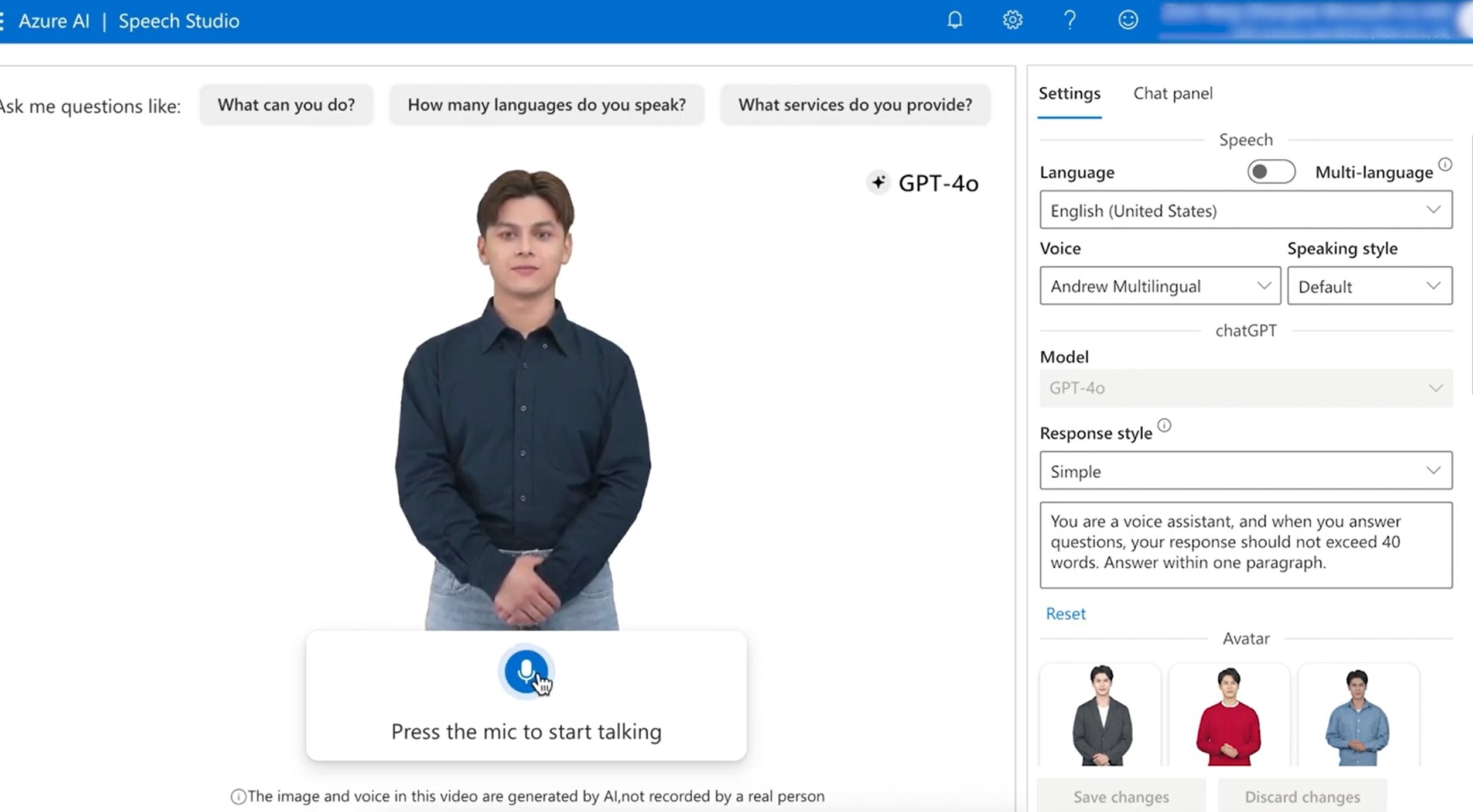Click the Multi-language info icon
The height and width of the screenshot is (812, 1473).
[x=1445, y=164]
